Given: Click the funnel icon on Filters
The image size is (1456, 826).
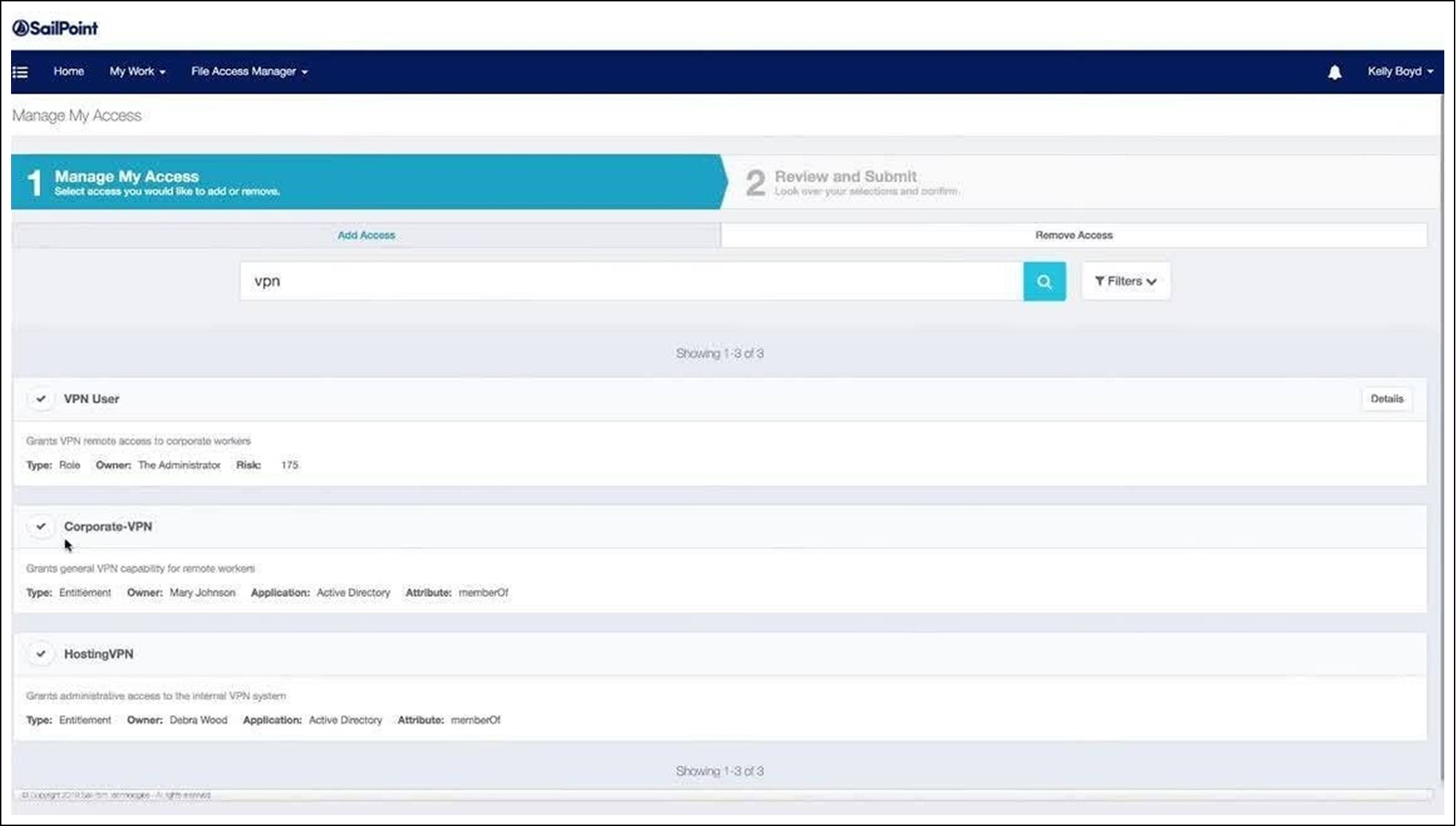Looking at the screenshot, I should coord(1099,281).
